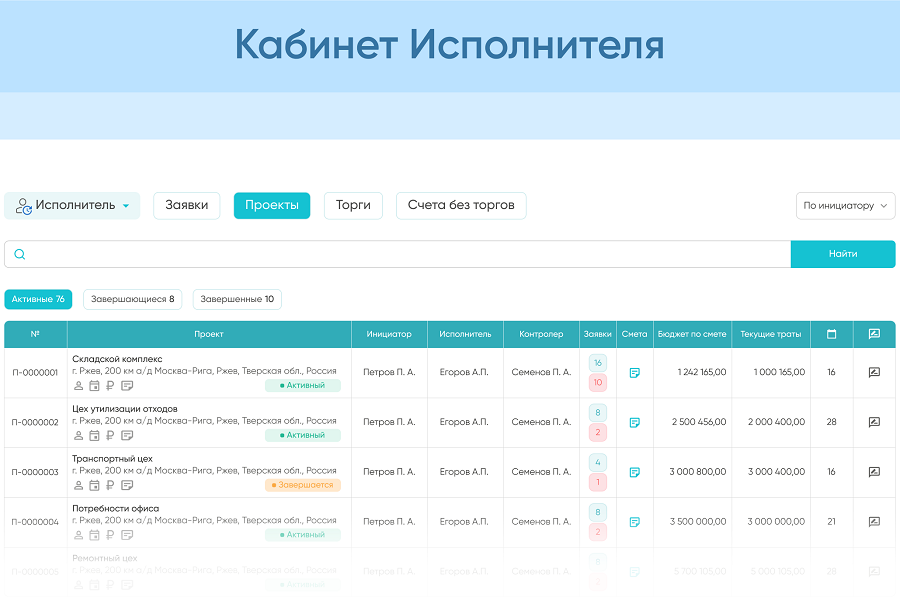Open chat icon for Цех утилизации отходов
Screen dimensions: 900x600
(x=874, y=422)
